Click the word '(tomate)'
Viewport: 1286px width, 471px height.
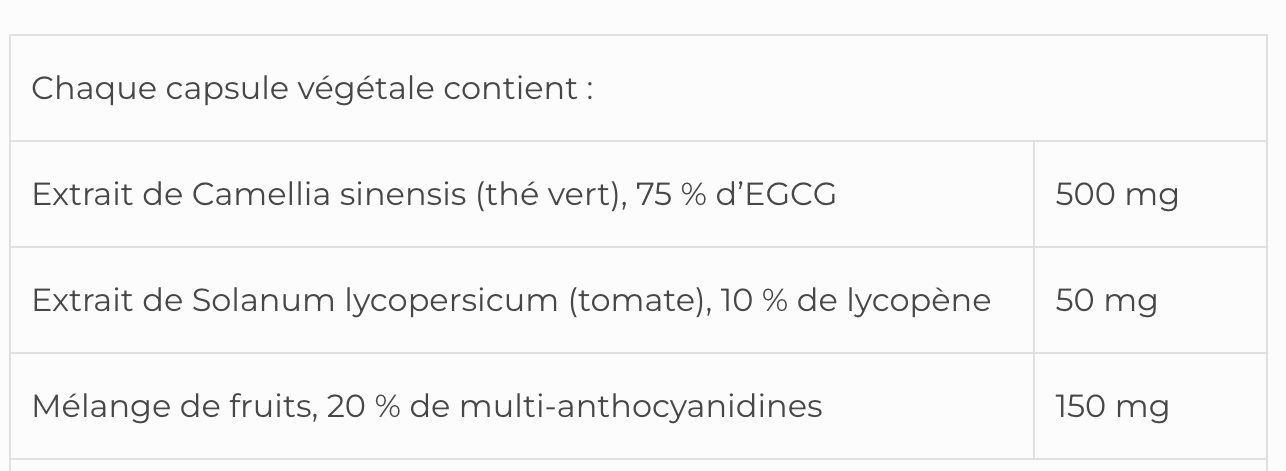point(637,300)
